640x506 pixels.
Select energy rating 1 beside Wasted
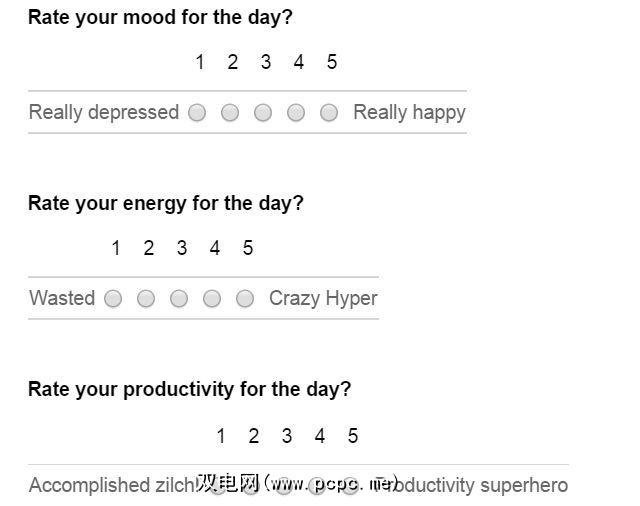pos(113,299)
